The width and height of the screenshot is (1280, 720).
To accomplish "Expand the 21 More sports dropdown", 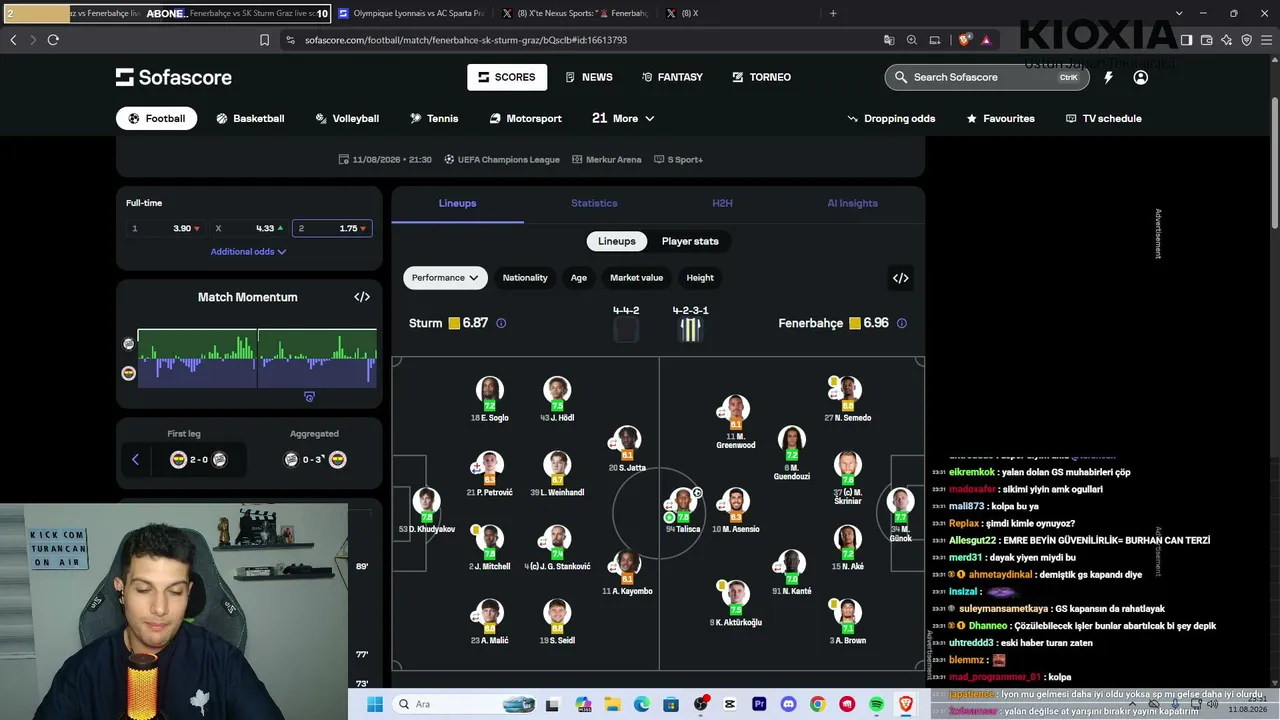I will click(x=623, y=118).
